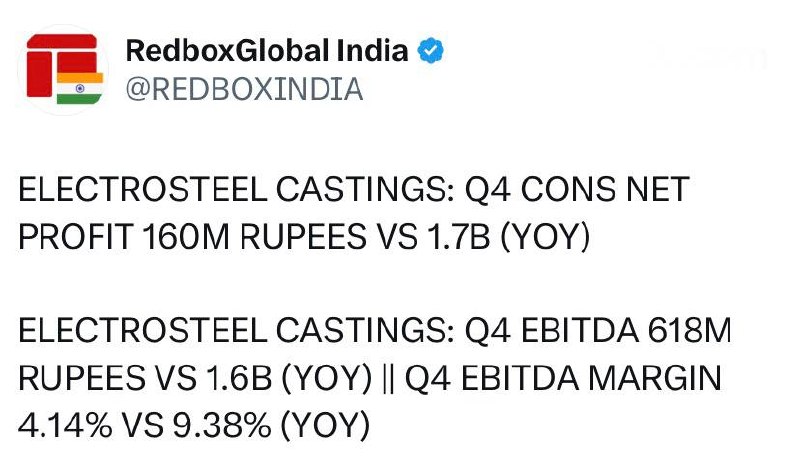The image size is (800, 469).
Task: Click the final (YOY) label
Action: click(326, 426)
